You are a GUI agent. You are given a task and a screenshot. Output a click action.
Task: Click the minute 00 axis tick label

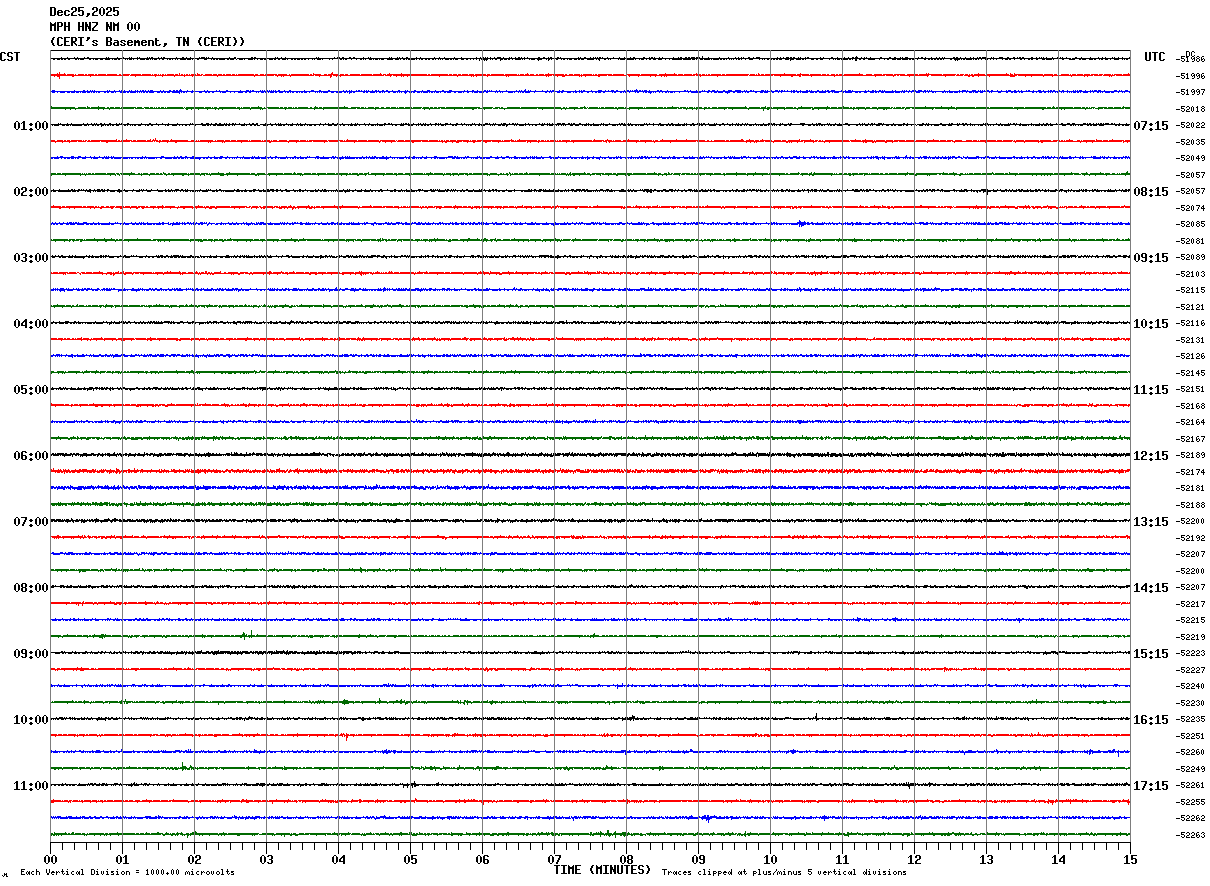[50, 859]
